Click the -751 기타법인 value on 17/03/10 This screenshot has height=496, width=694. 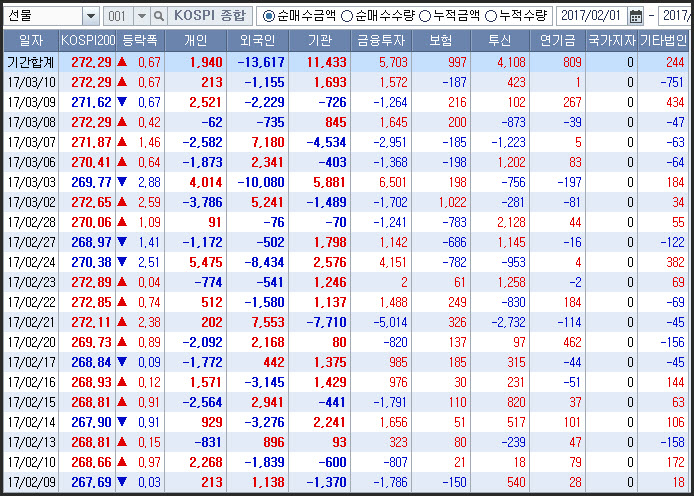point(672,82)
